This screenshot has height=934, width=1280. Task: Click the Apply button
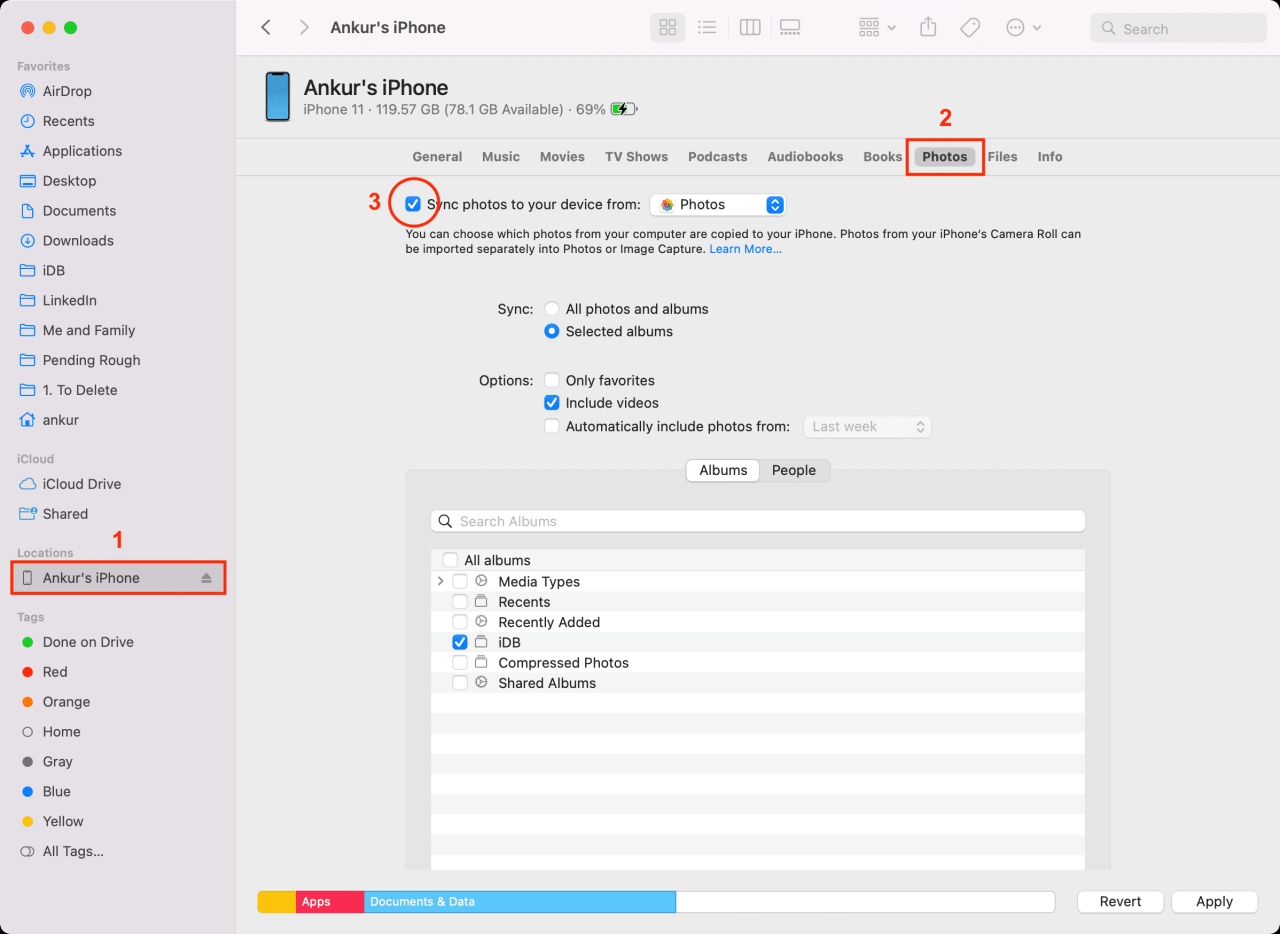[x=1215, y=901]
